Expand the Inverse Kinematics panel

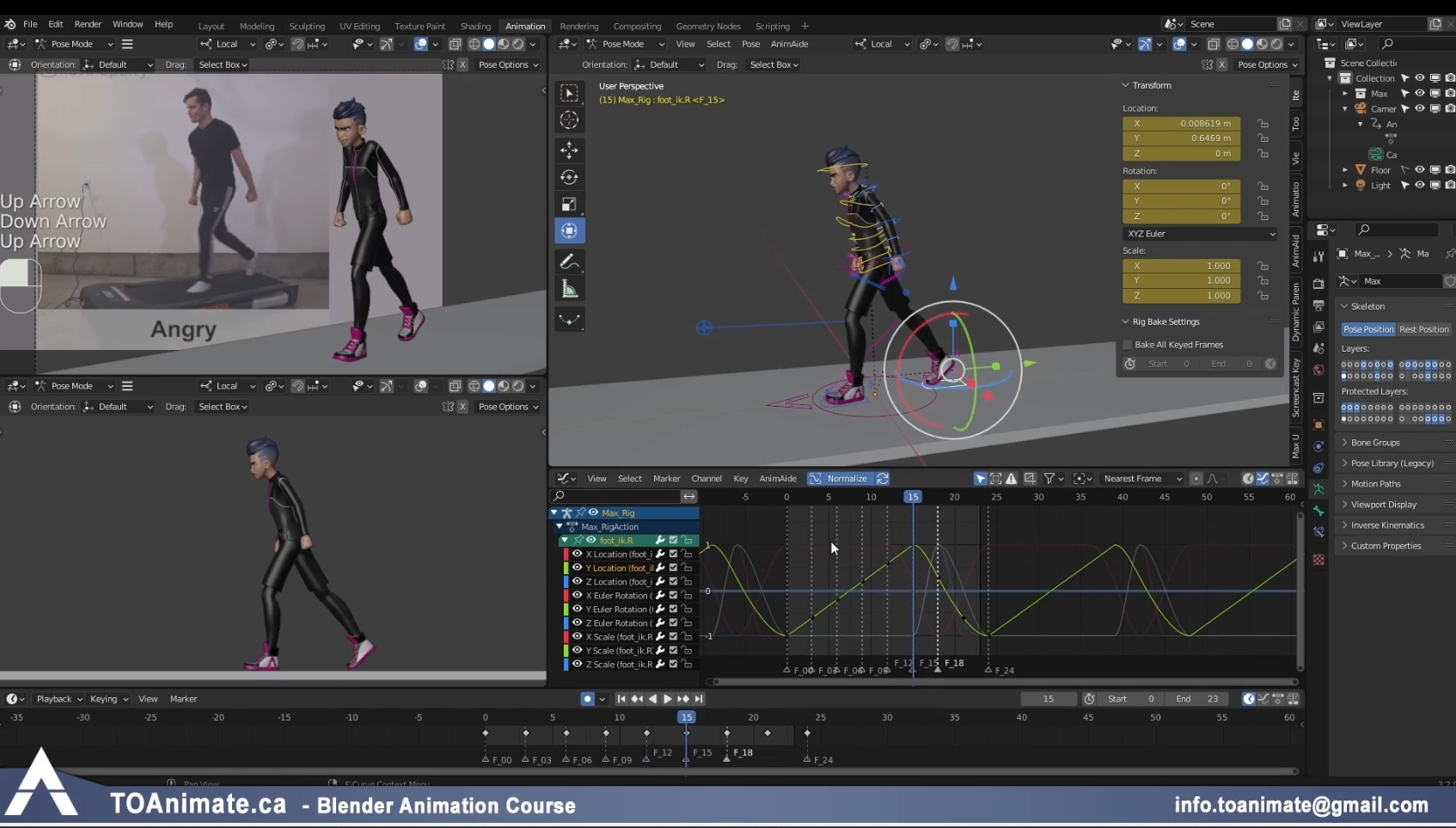tap(1387, 525)
